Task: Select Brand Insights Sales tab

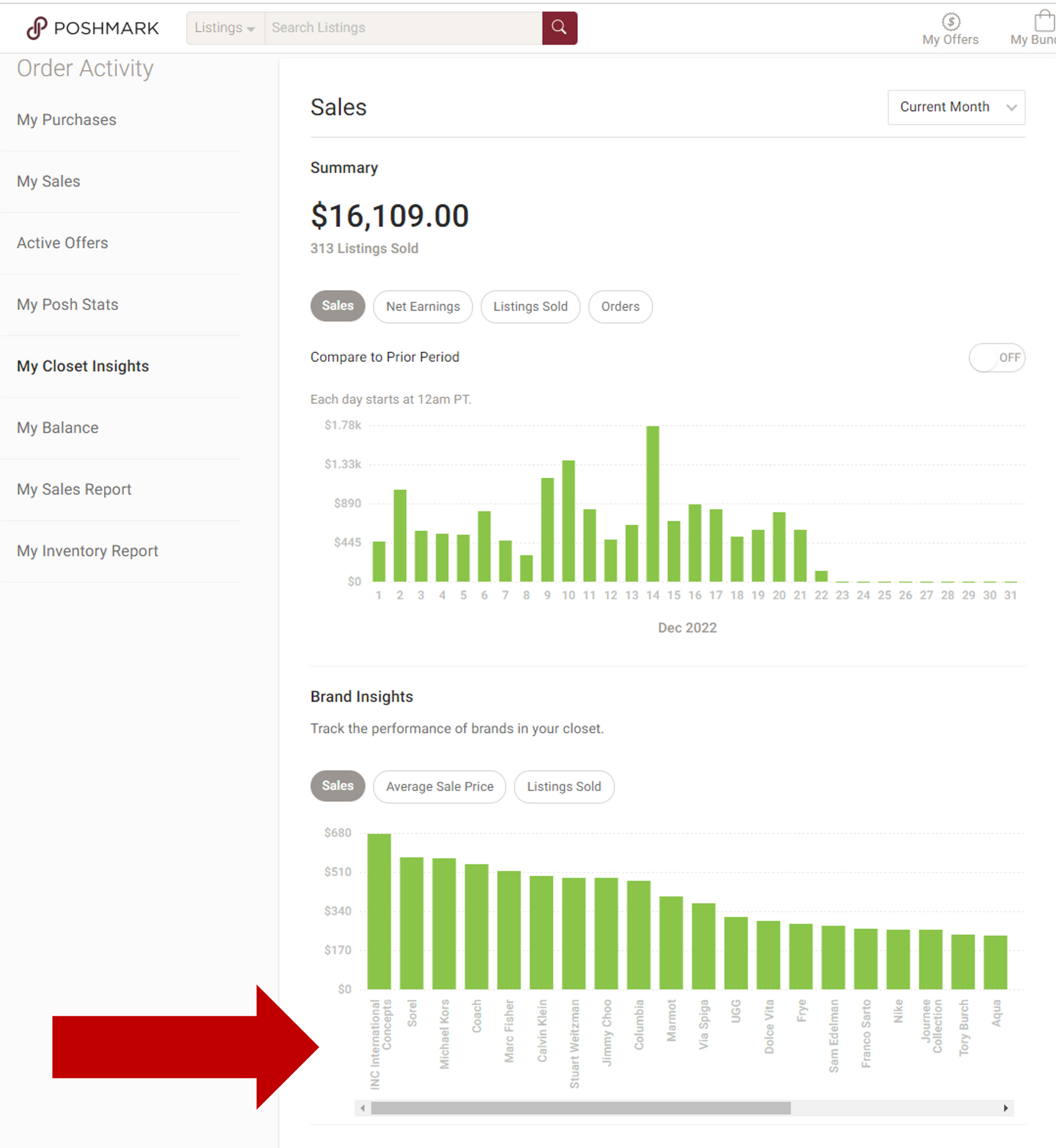Action: [338, 786]
